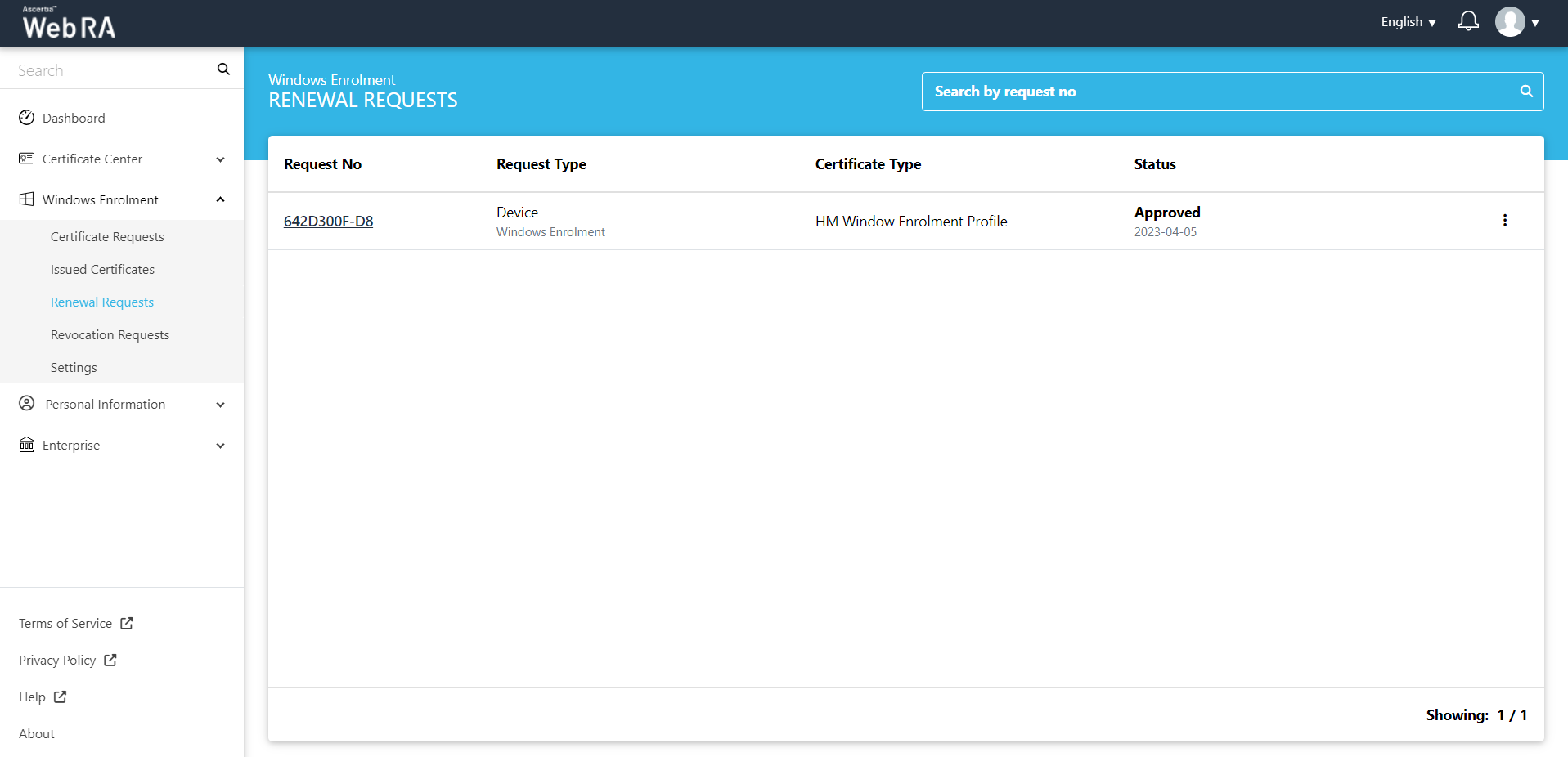Open the three-dot actions menu for request 642D300F-D8
The height and width of the screenshot is (757, 1568).
point(1504,221)
